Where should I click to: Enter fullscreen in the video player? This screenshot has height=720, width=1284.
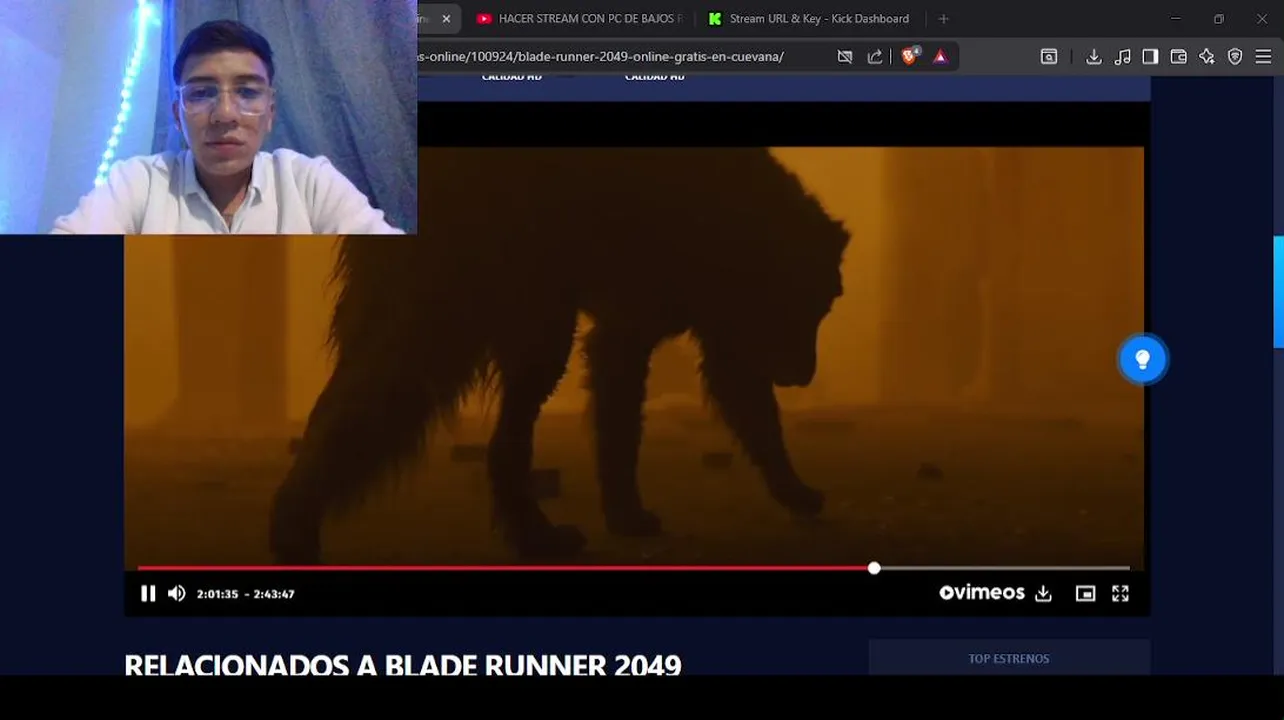(1121, 594)
